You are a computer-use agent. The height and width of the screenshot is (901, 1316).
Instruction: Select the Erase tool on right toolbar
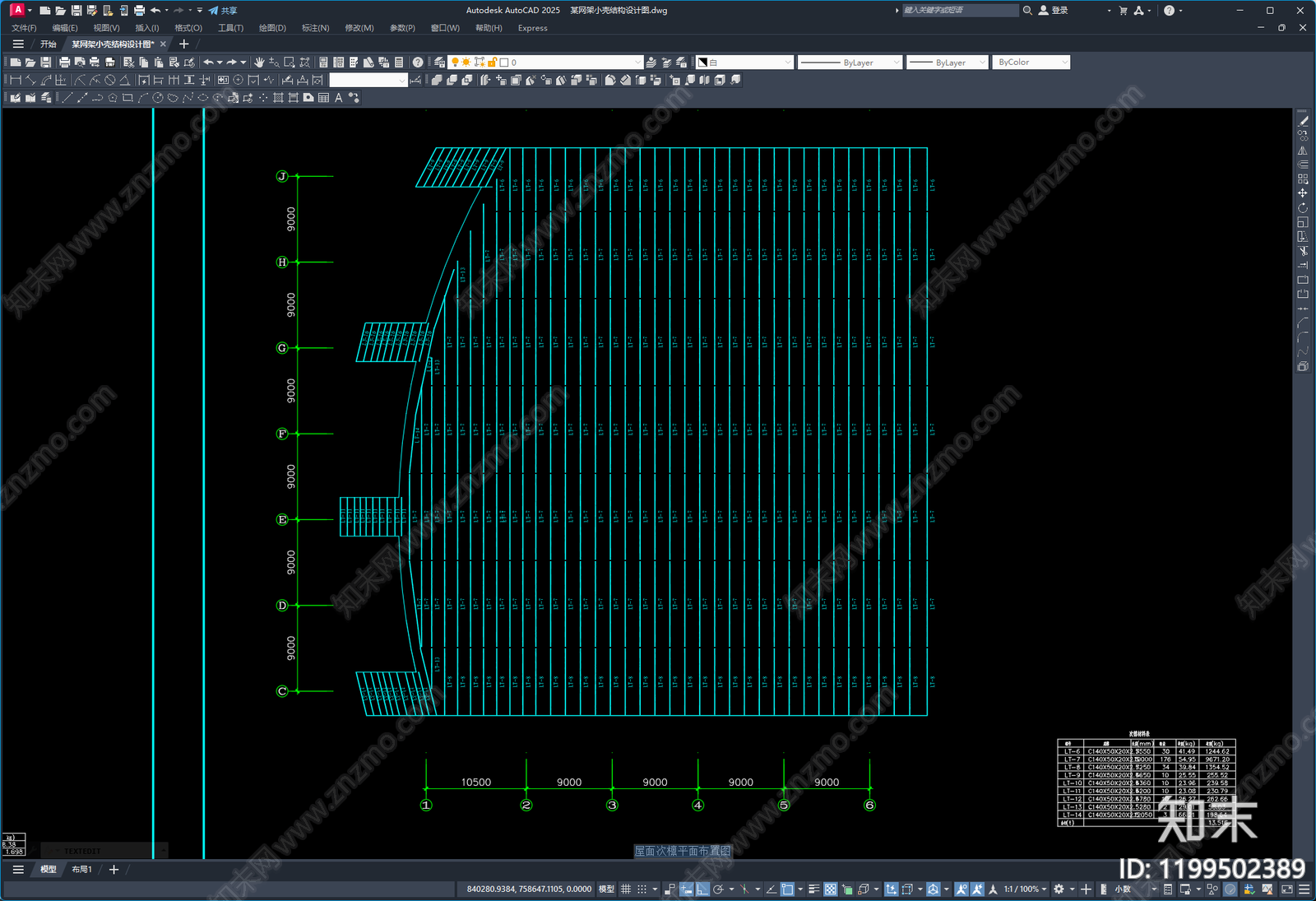1303,121
